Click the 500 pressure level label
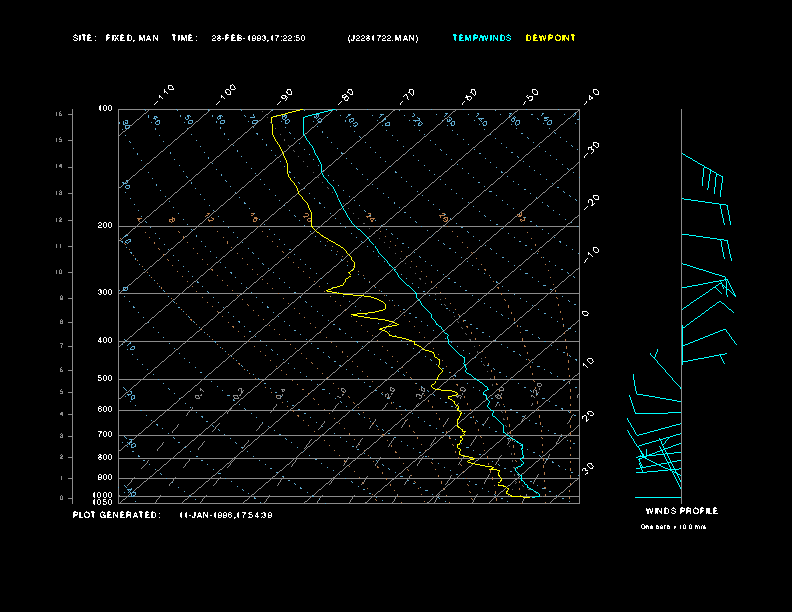792x612 pixels. point(105,378)
